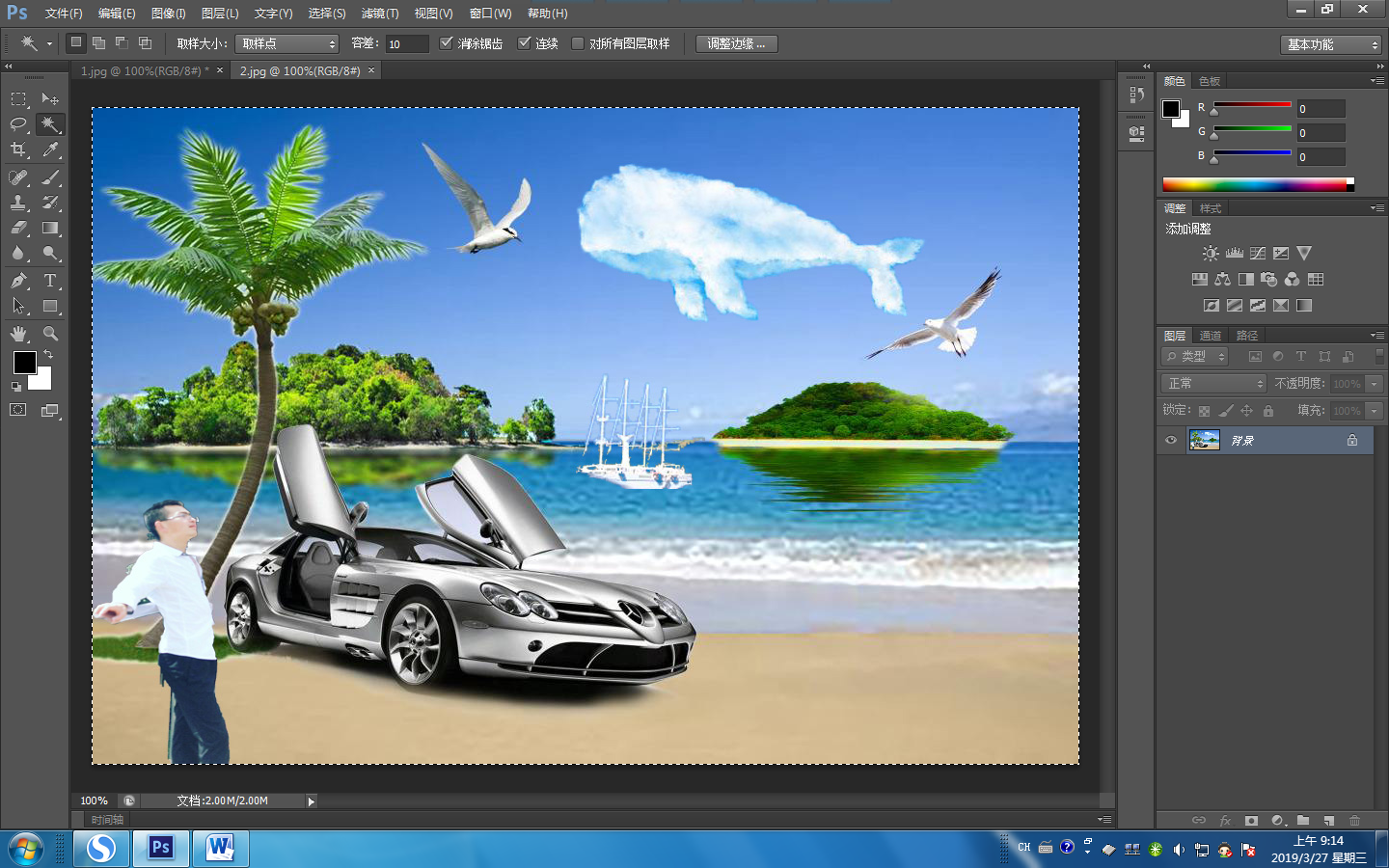Switch to the 通道 channels tab

[1211, 336]
